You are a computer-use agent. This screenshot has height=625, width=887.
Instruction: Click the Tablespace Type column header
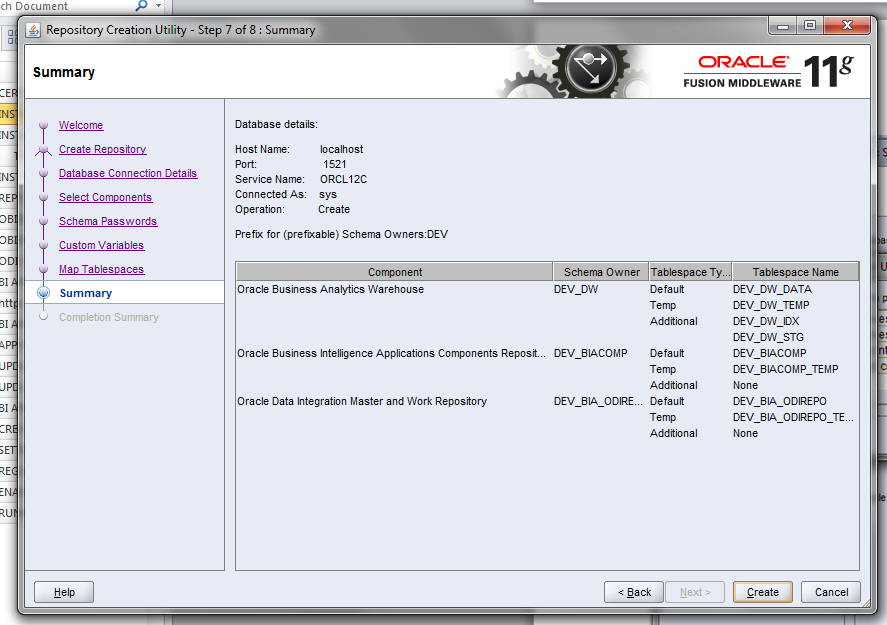coord(690,272)
